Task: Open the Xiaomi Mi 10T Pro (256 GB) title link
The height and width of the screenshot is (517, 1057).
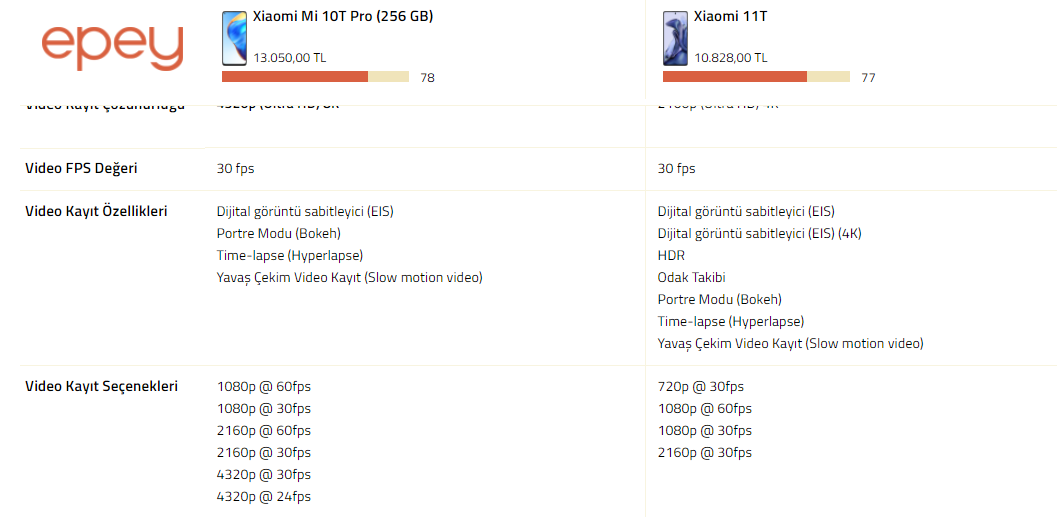Action: pyautogui.click(x=343, y=16)
